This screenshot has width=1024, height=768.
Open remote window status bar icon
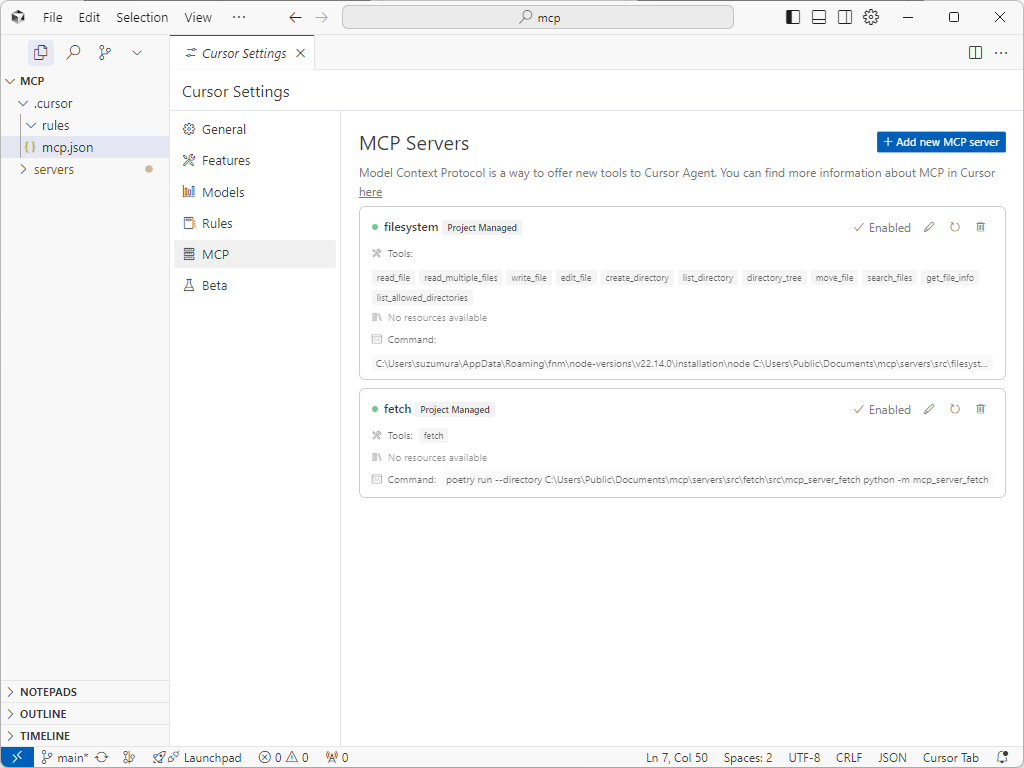click(x=17, y=758)
